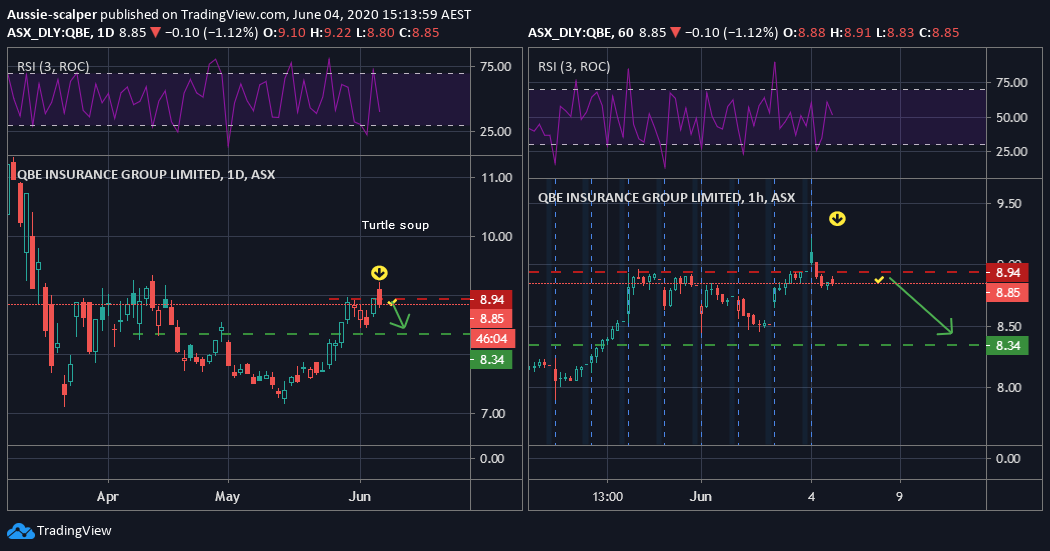1050x551 pixels.
Task: Click the Jun date on daily time axis
Action: tap(360, 497)
